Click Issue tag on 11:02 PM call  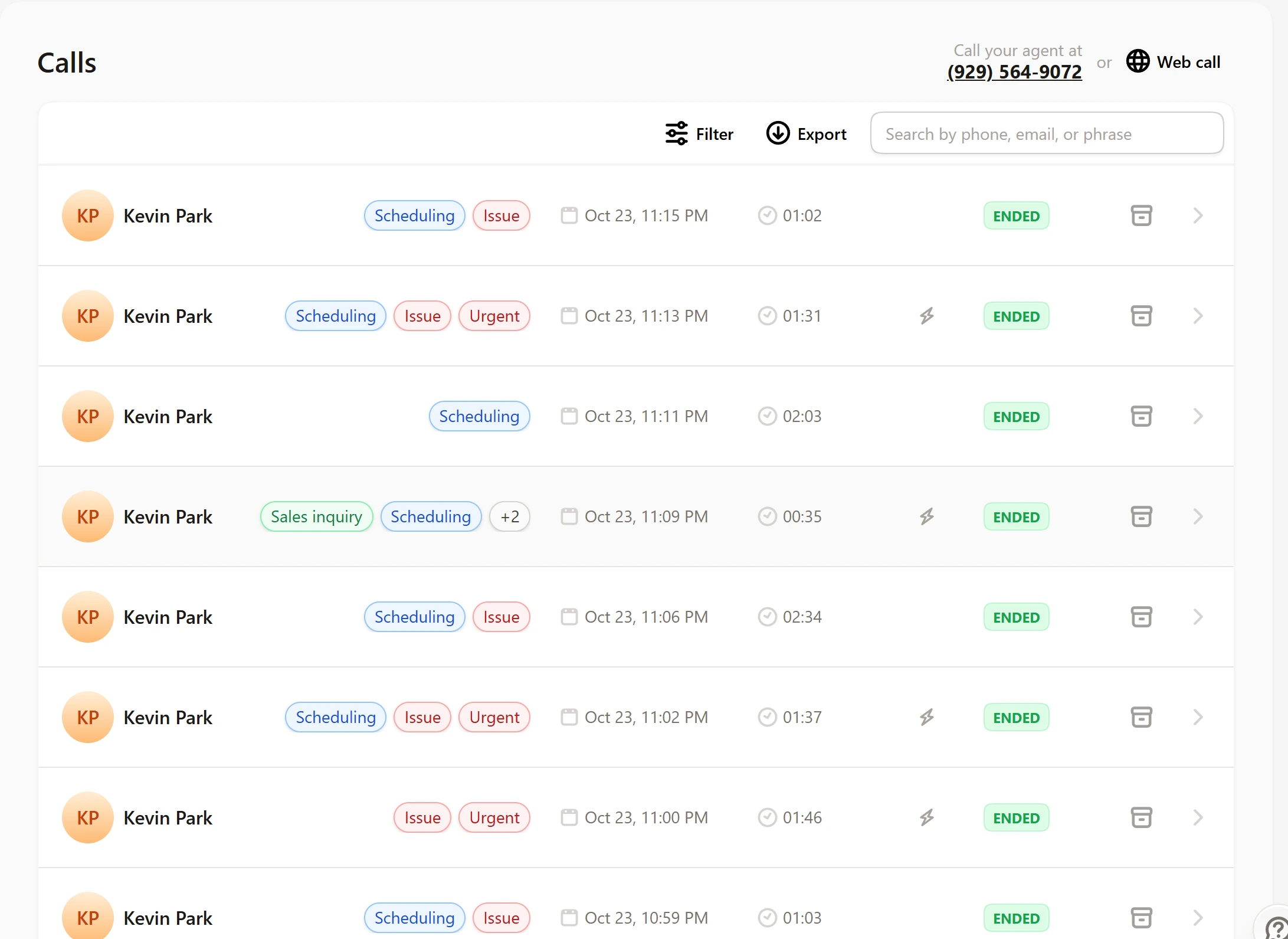(422, 717)
